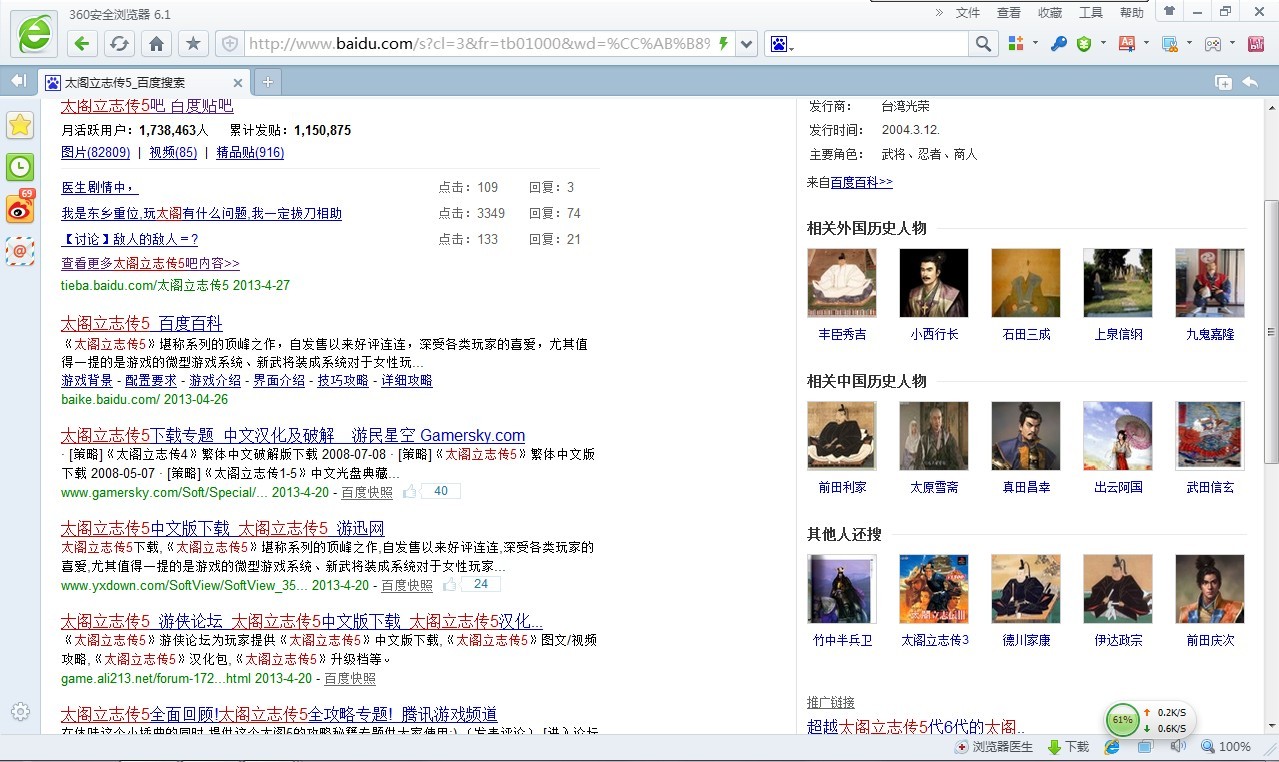The height and width of the screenshot is (762, 1279).
Task: Click 太阁立志传3 cover thumbnail
Action: click(x=934, y=589)
